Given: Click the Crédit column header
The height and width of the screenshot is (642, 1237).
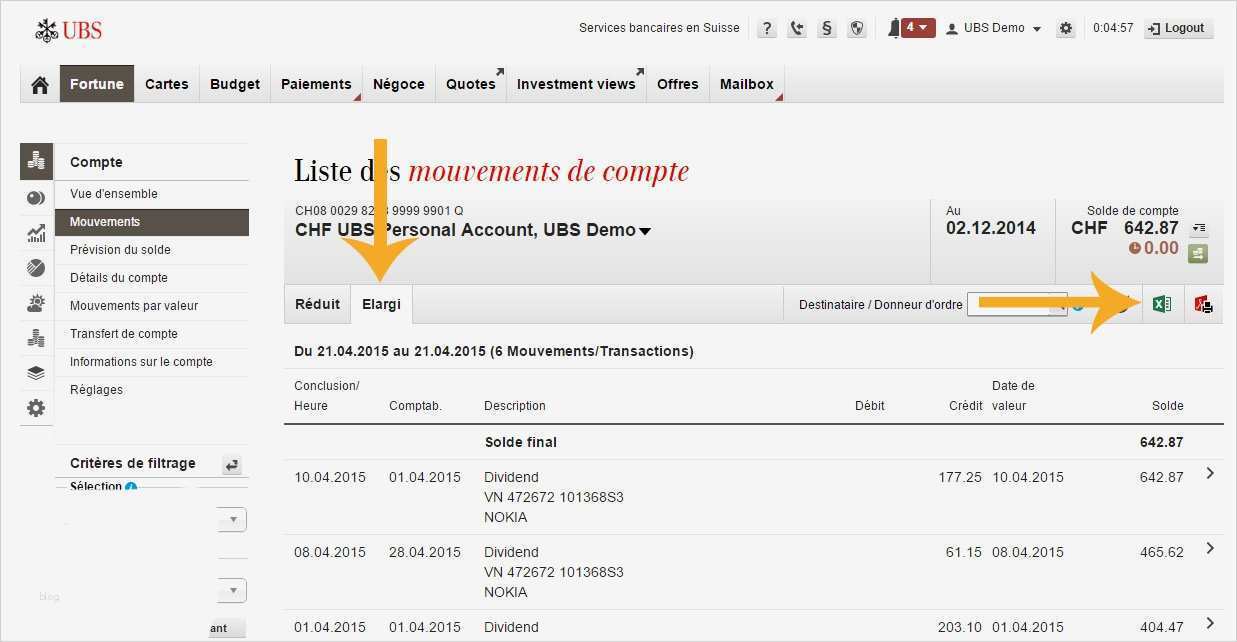Looking at the screenshot, I should coord(965,406).
